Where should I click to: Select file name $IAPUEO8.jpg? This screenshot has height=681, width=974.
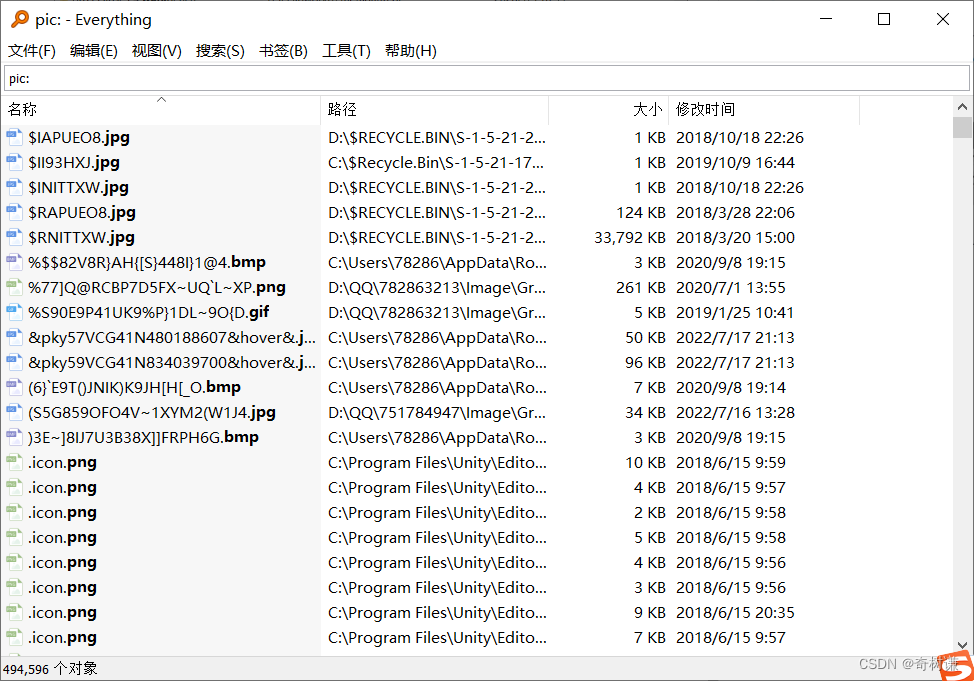point(79,137)
